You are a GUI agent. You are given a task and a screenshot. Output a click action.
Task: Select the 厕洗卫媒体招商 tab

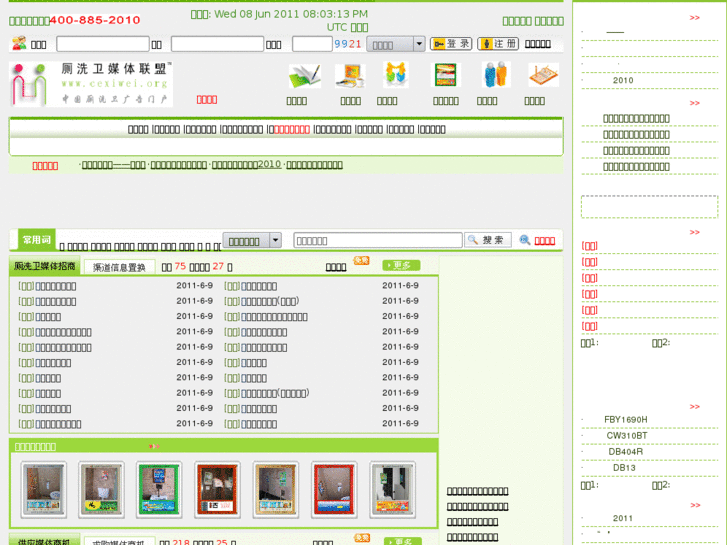(x=45, y=267)
